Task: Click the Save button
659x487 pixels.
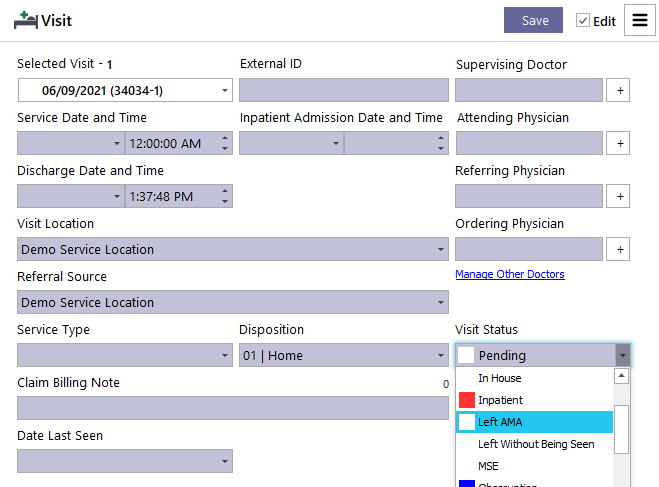Action: 533,20
